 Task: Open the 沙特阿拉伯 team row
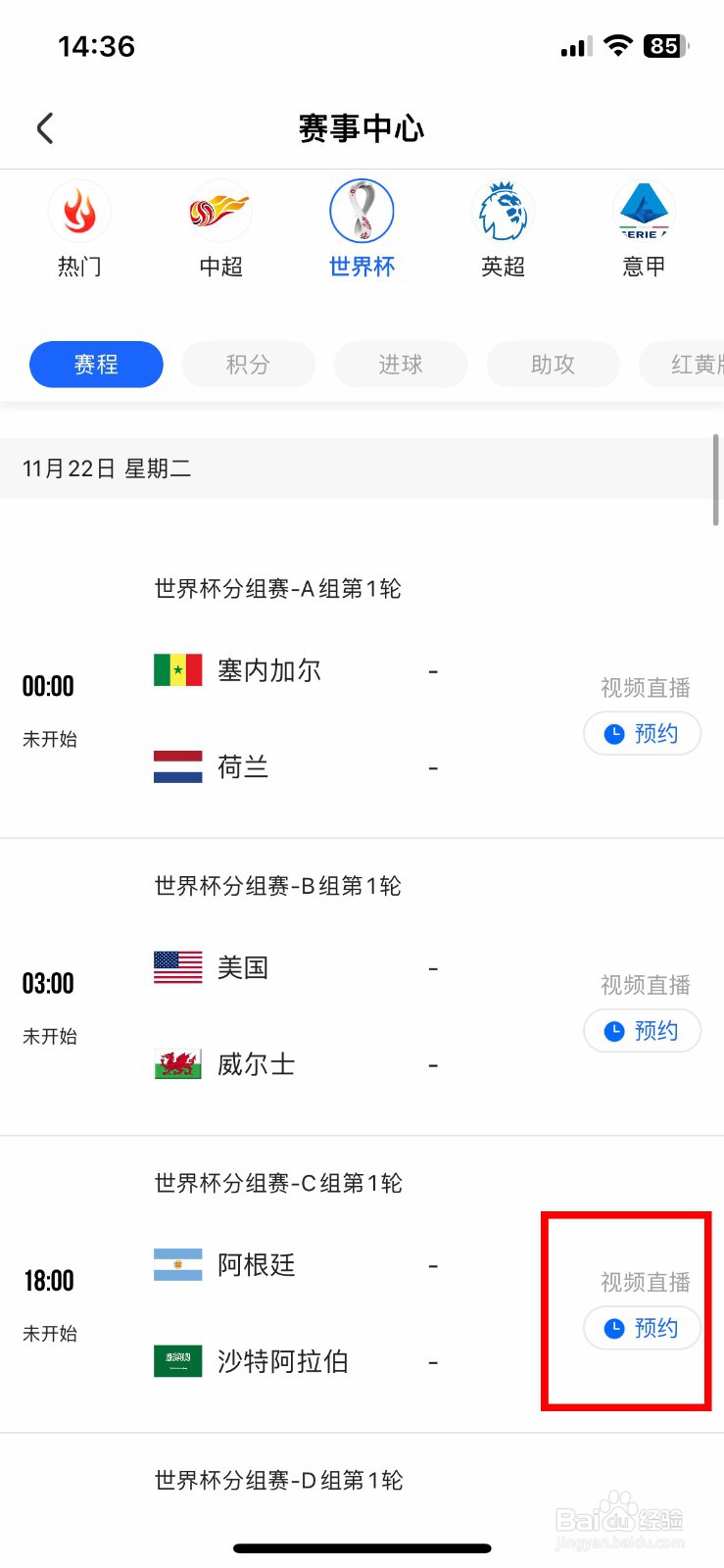(296, 1361)
